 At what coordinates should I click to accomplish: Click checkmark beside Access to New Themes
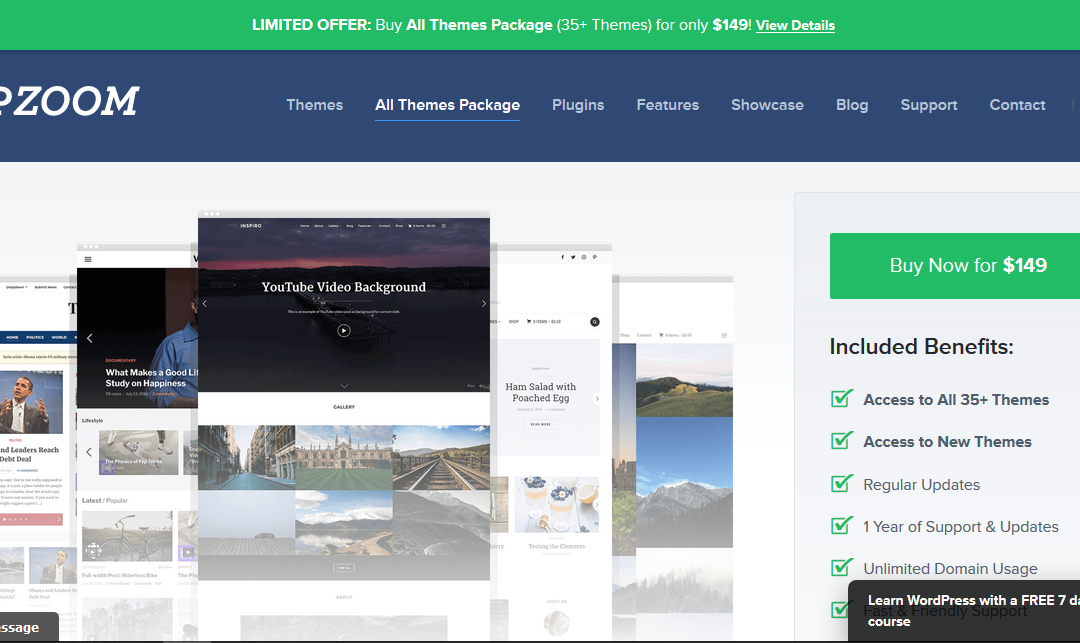point(842,440)
